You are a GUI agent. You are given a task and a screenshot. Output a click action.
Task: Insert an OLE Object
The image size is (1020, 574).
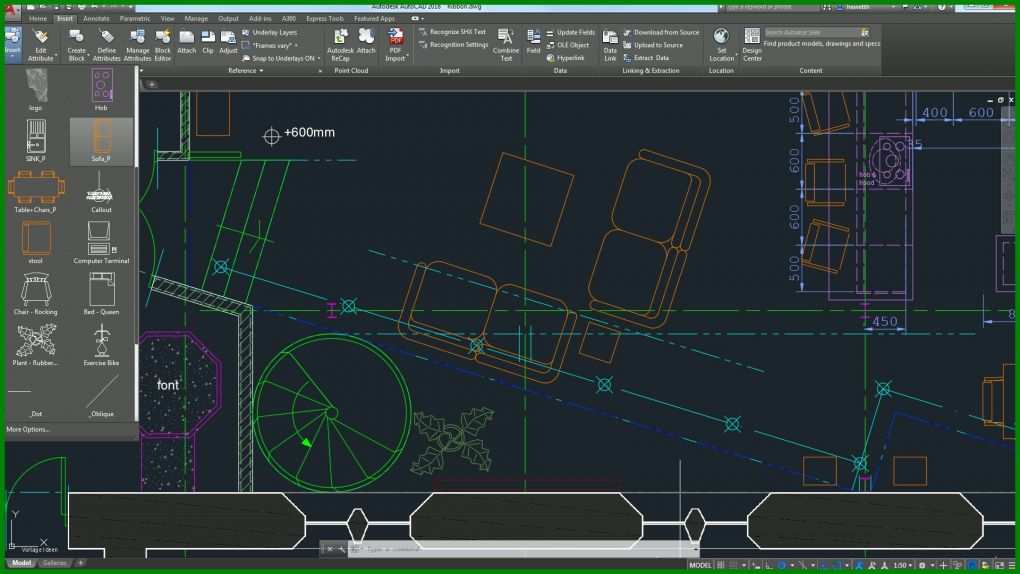point(568,45)
